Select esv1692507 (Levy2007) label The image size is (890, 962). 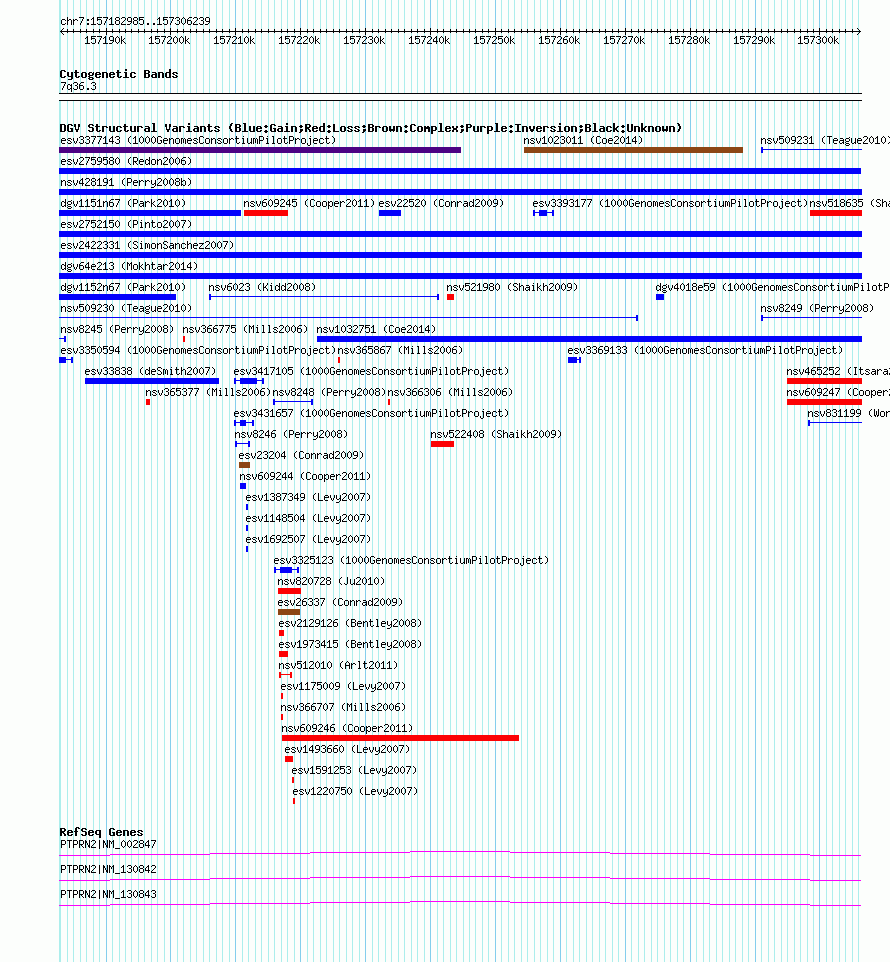[308, 539]
